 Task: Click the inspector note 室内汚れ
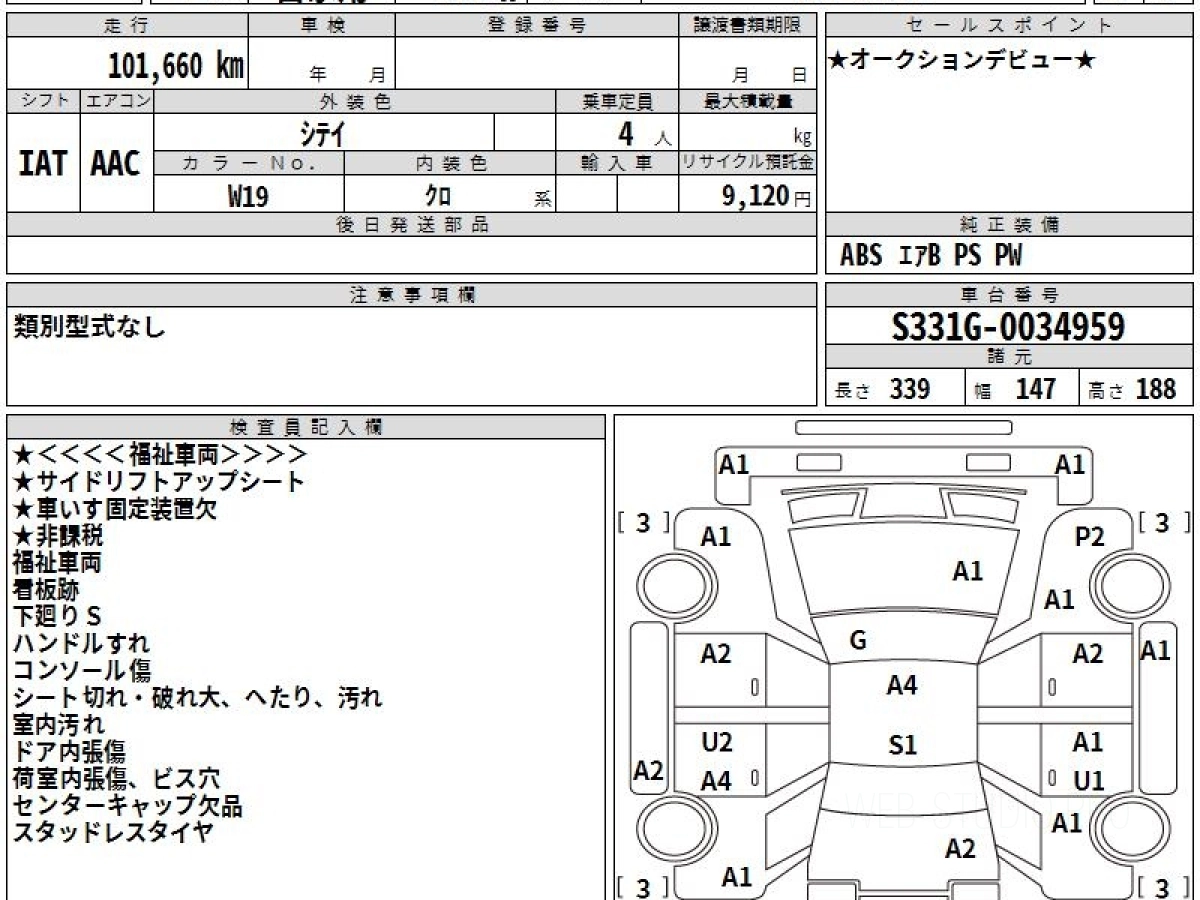tap(58, 724)
